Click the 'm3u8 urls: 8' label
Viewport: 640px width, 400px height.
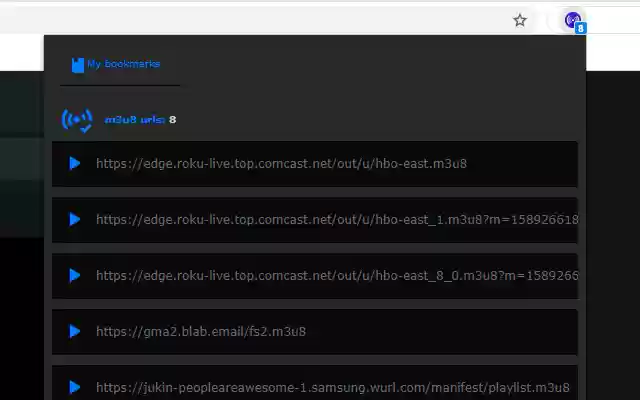point(140,120)
